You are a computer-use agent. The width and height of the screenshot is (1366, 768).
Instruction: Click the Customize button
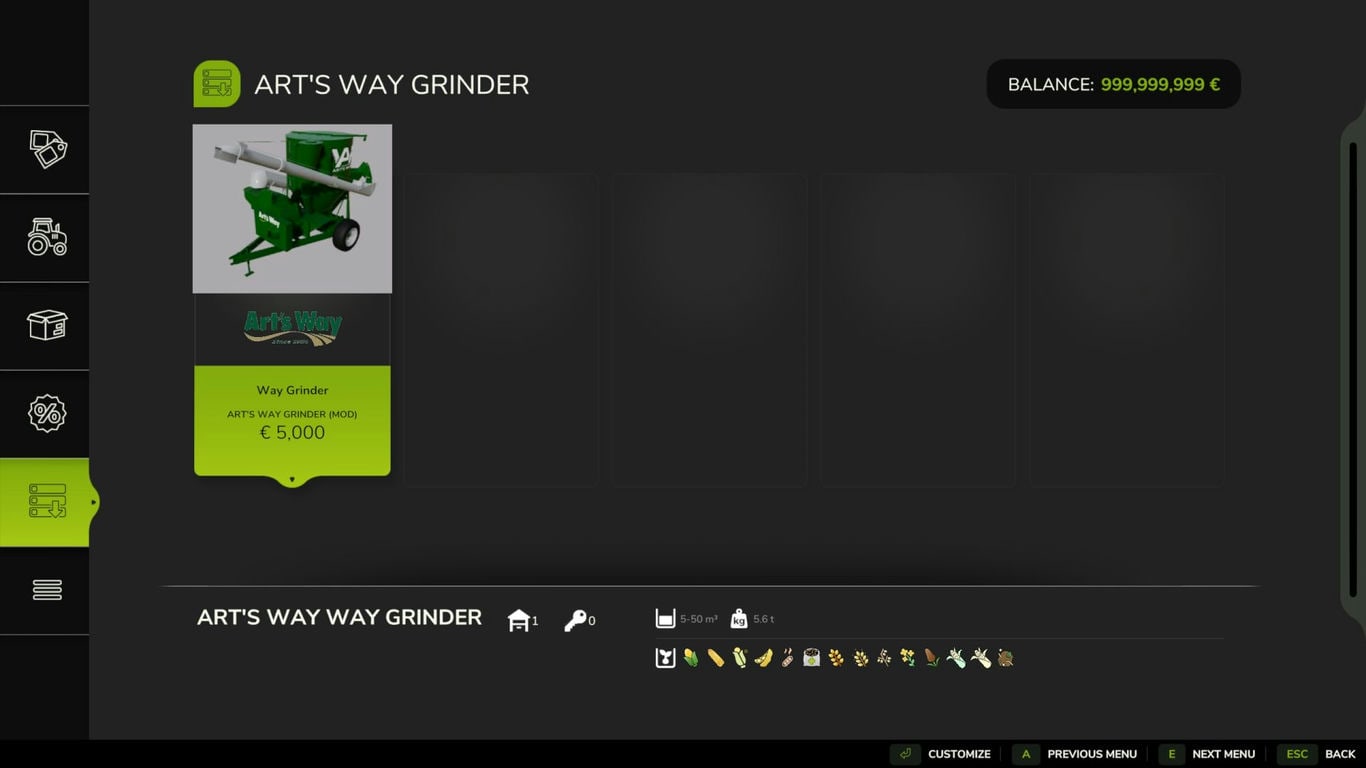click(942, 754)
